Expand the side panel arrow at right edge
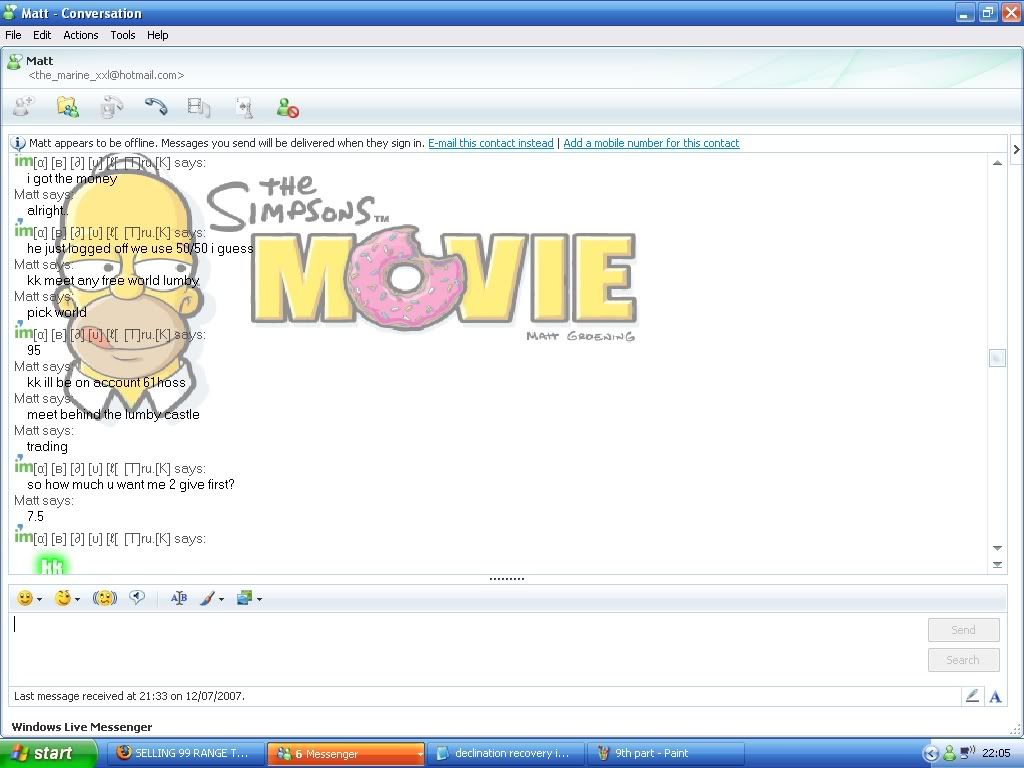This screenshot has width=1024, height=768. [x=1016, y=150]
